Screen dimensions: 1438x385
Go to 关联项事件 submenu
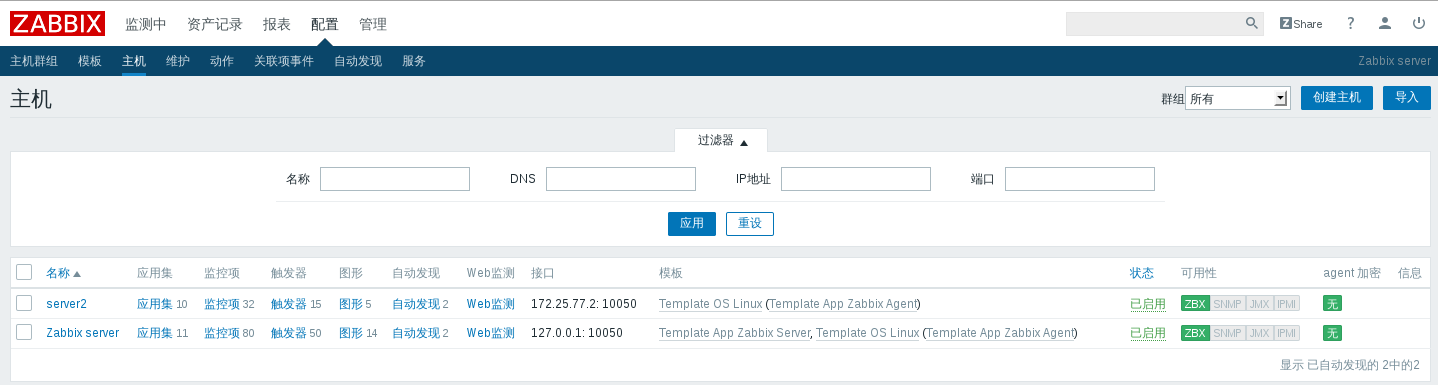[x=284, y=61]
